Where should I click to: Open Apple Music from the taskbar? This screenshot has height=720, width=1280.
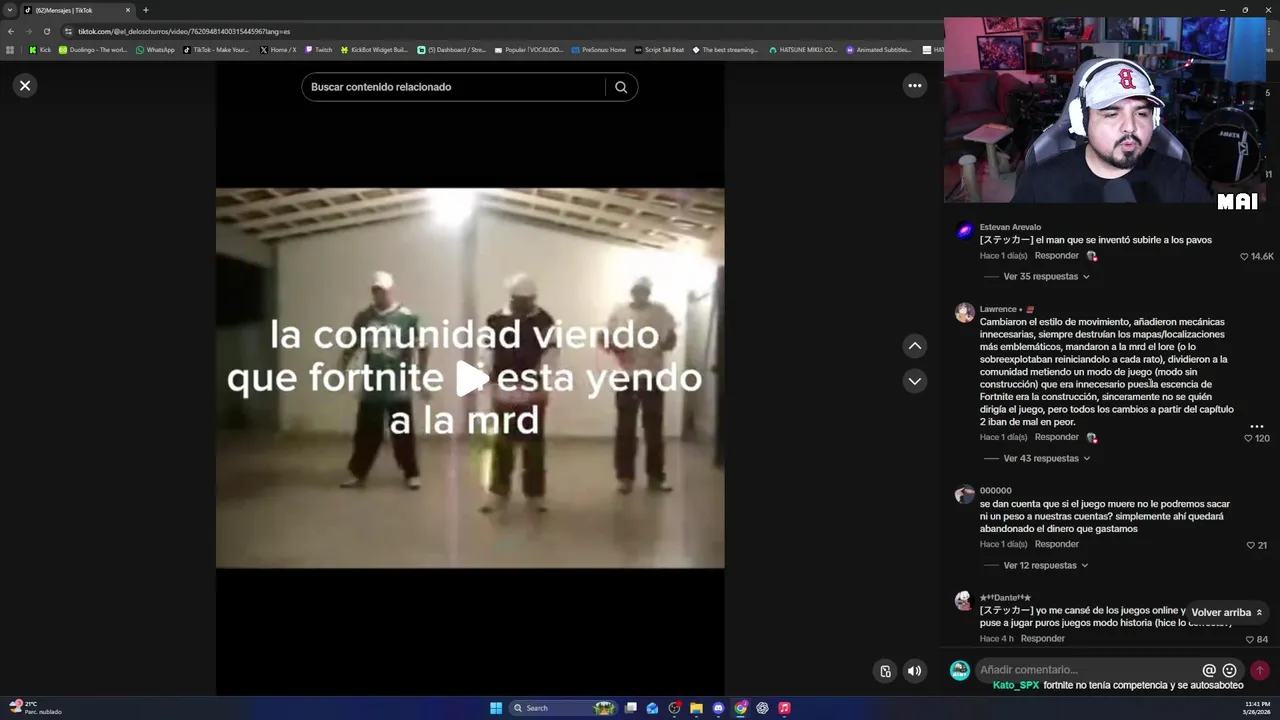(784, 708)
